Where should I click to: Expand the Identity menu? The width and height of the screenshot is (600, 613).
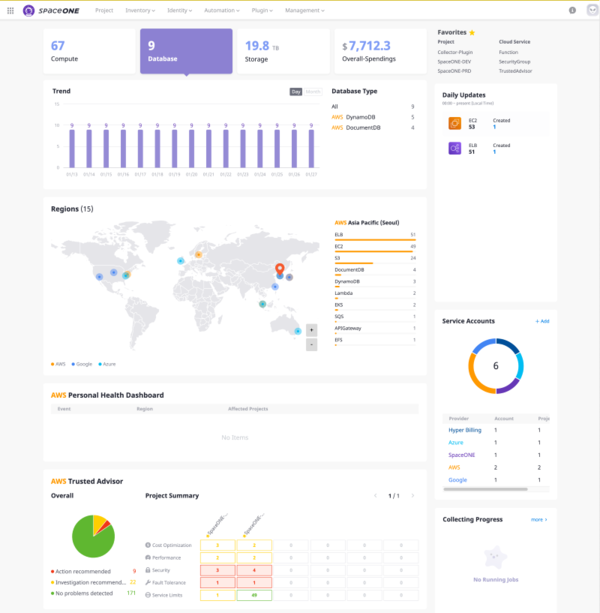click(179, 11)
